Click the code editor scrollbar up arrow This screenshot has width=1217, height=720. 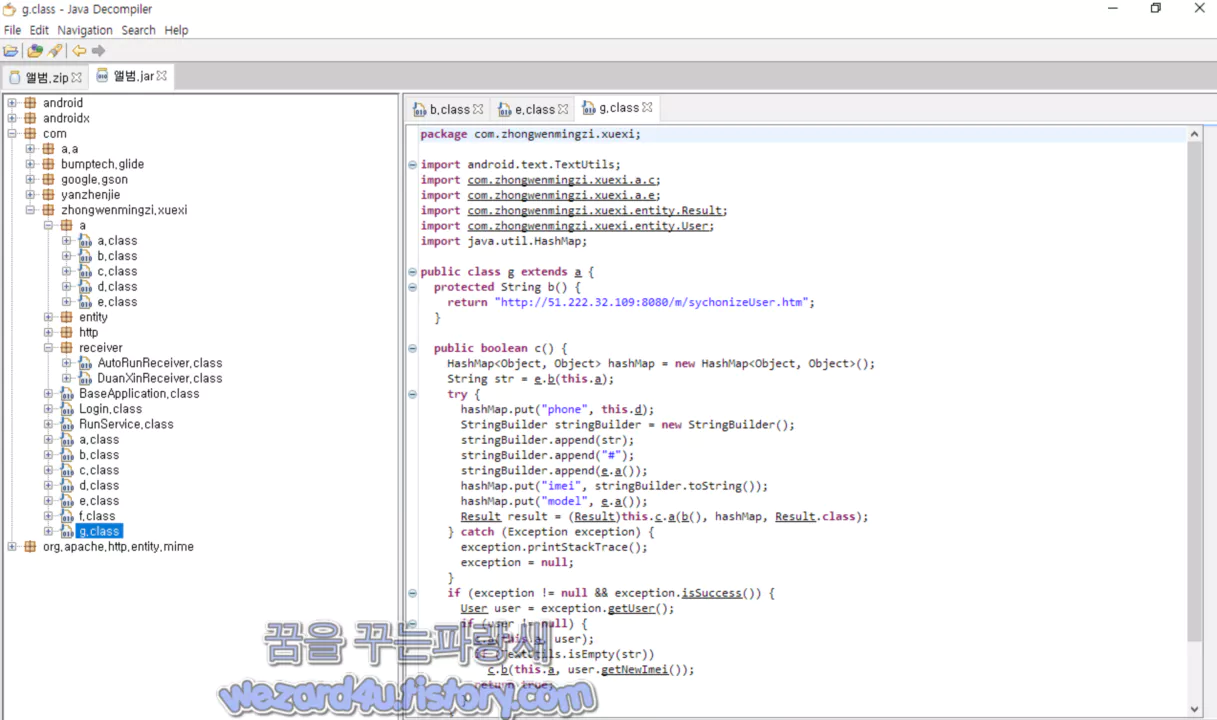(x=1194, y=134)
